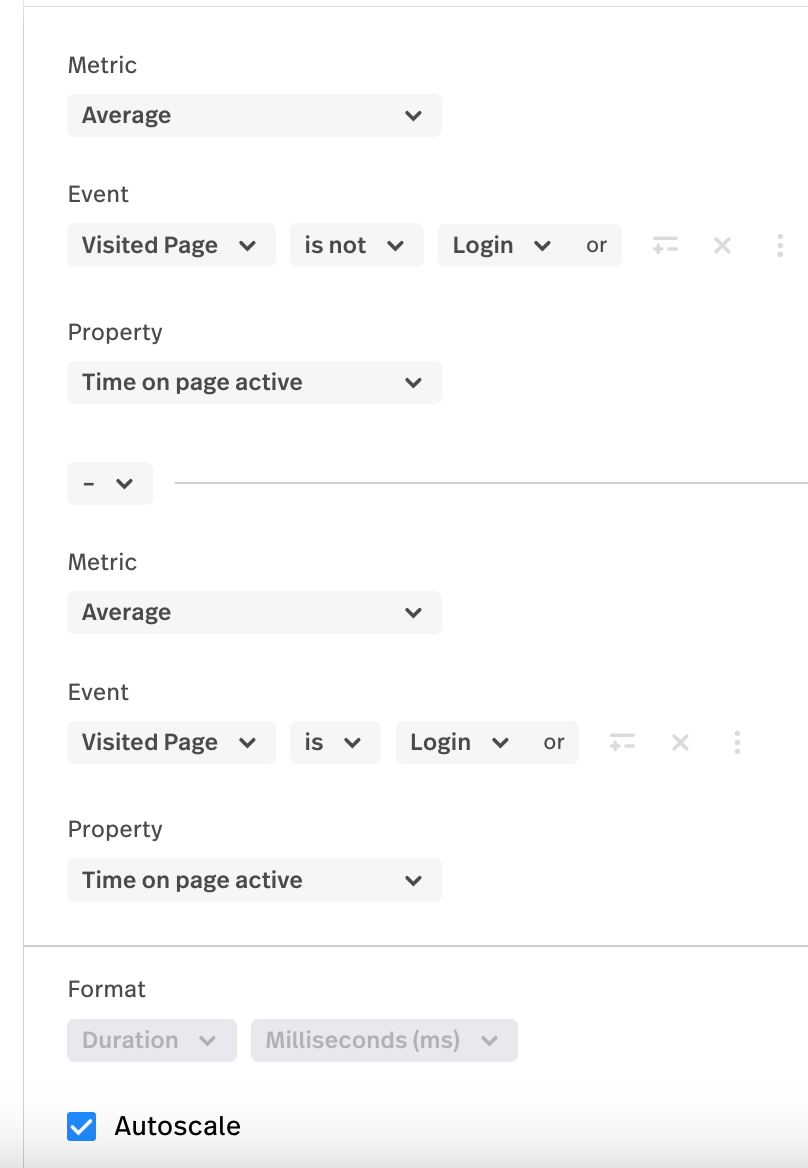The image size is (808, 1168).
Task: Expand the second Visited Page event dropdown
Action: coord(171,742)
